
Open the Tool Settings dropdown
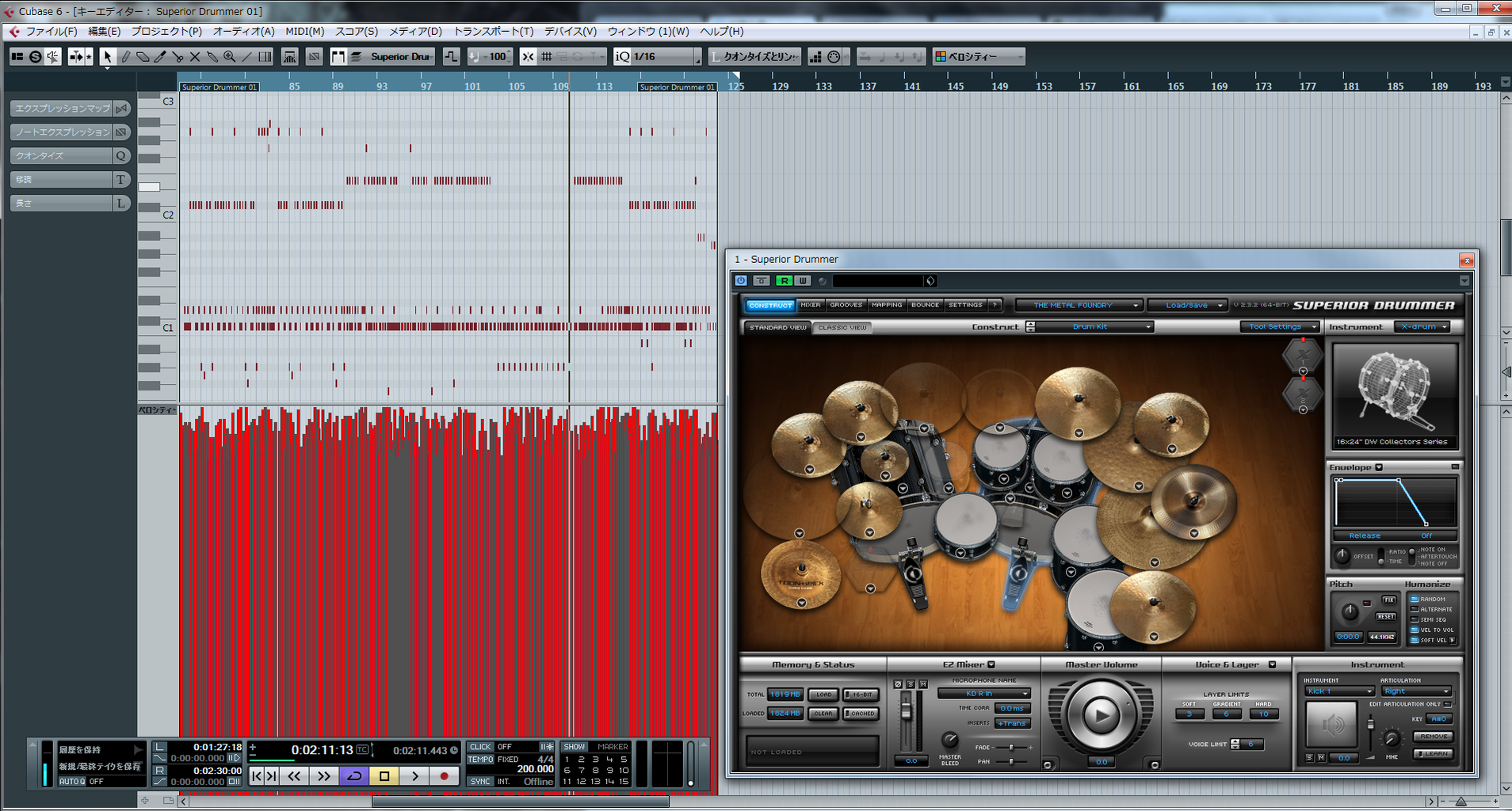(1280, 326)
